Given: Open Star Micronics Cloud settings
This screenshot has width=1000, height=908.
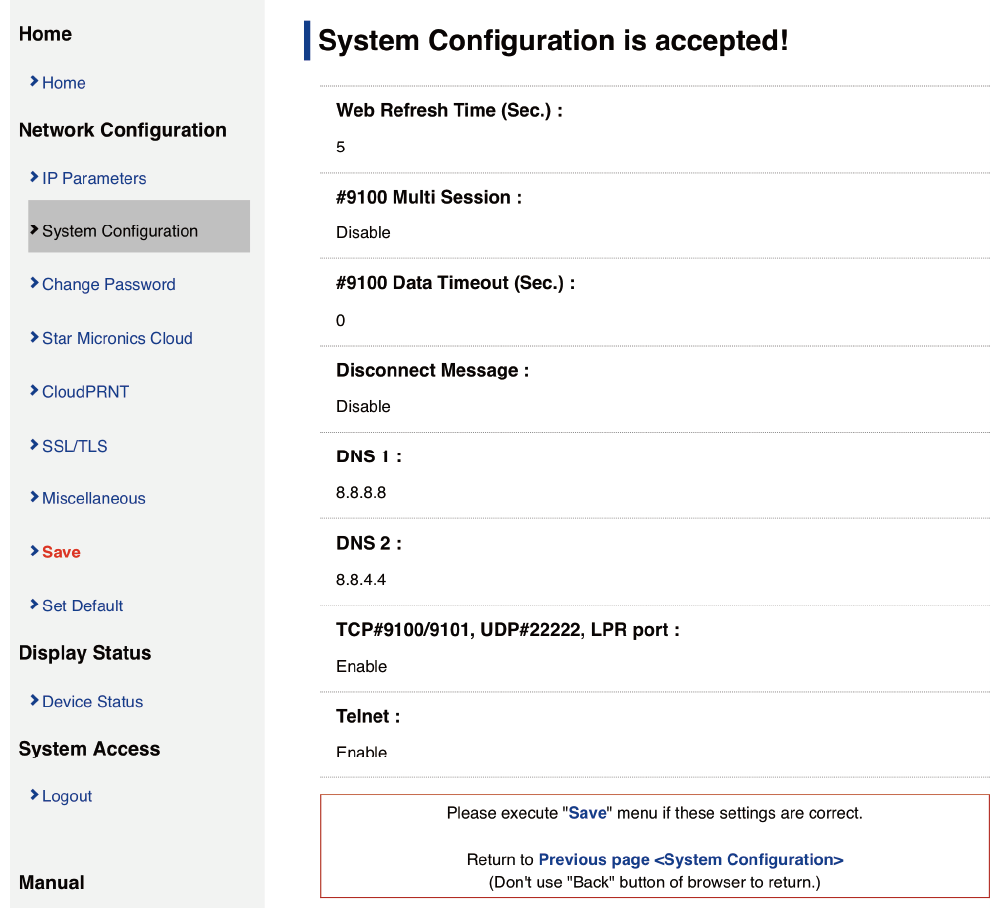Looking at the screenshot, I should (117, 338).
